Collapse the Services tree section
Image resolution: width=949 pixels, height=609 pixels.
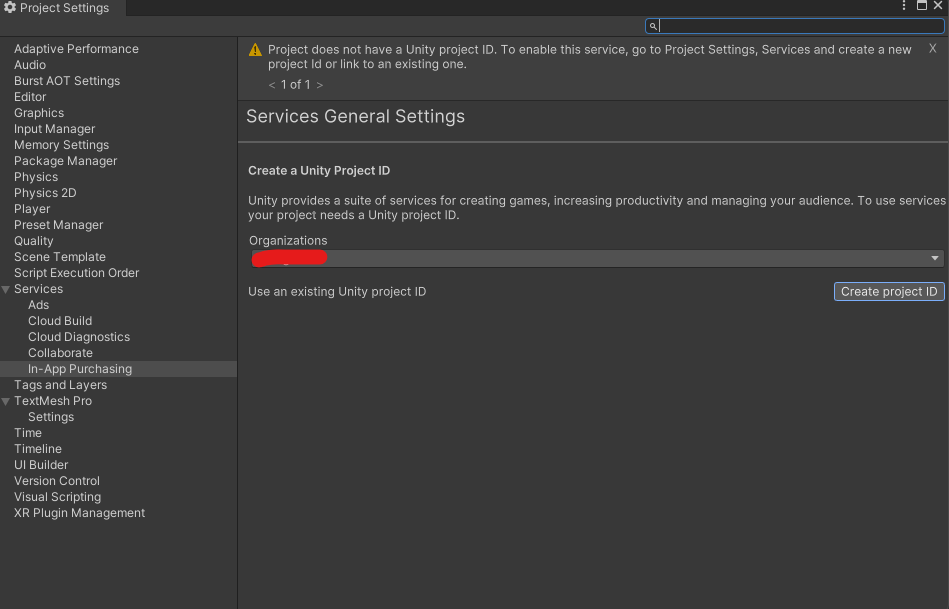click(x=6, y=289)
